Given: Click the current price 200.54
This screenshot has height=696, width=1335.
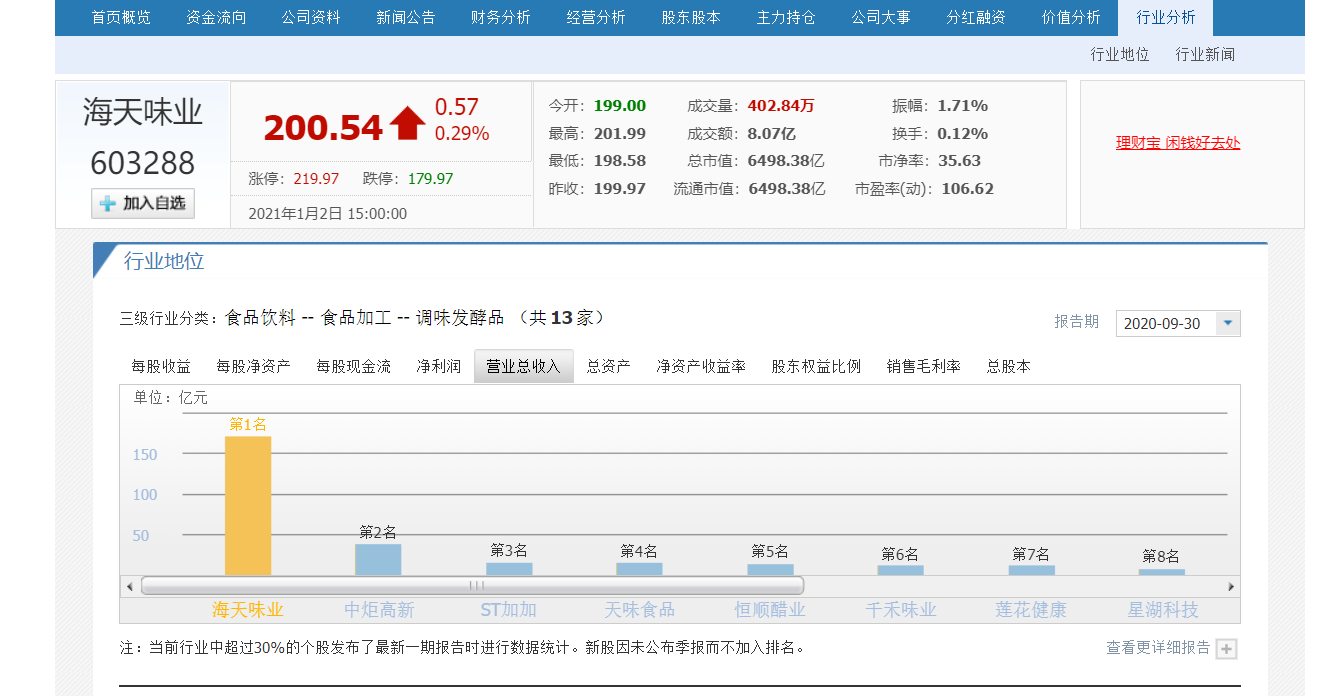Looking at the screenshot, I should point(323,127).
